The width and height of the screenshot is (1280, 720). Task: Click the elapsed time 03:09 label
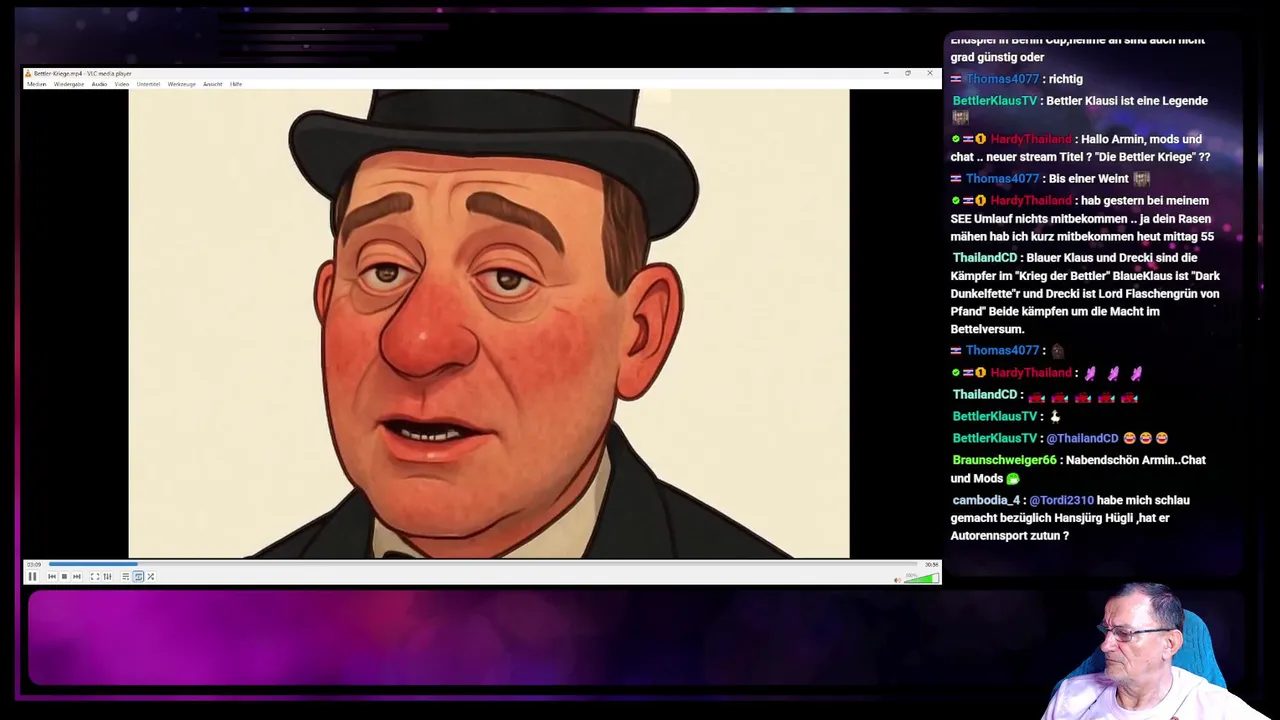tap(34, 564)
